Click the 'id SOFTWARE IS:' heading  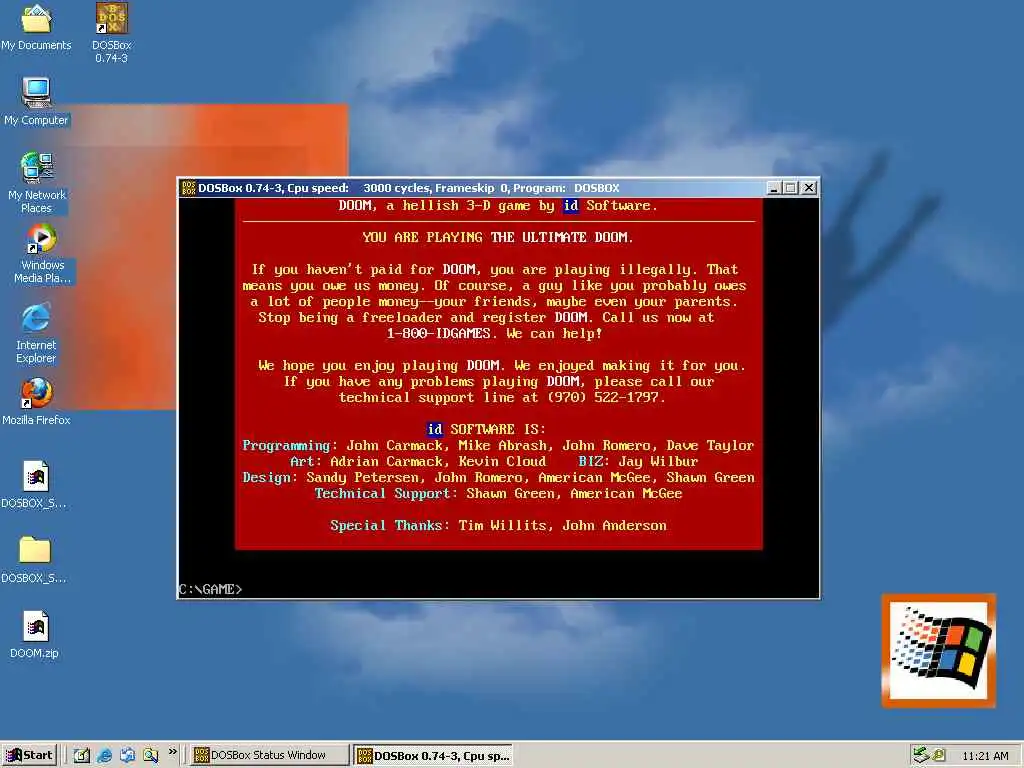486,429
